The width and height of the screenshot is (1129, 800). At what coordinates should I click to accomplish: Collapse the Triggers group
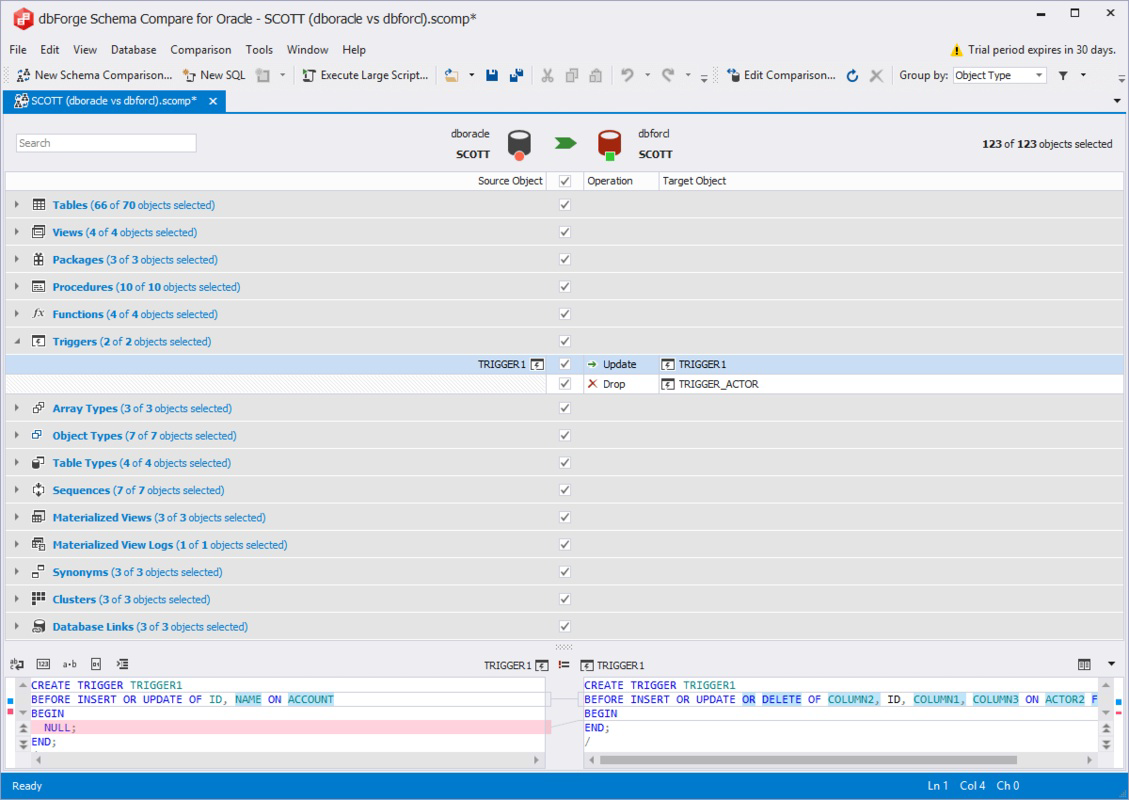tap(17, 341)
